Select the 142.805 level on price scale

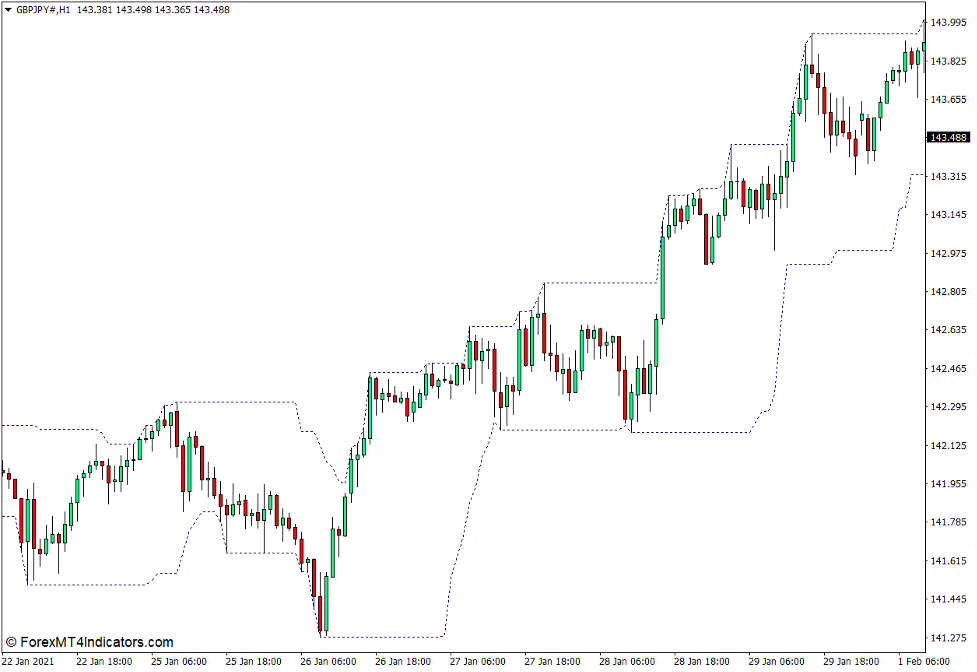949,292
